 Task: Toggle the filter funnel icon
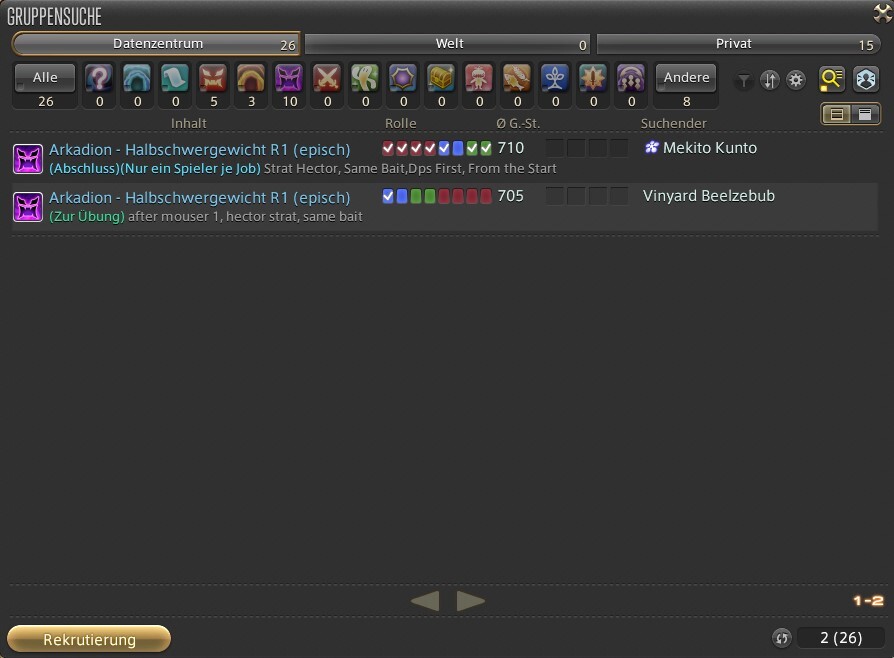coord(743,81)
